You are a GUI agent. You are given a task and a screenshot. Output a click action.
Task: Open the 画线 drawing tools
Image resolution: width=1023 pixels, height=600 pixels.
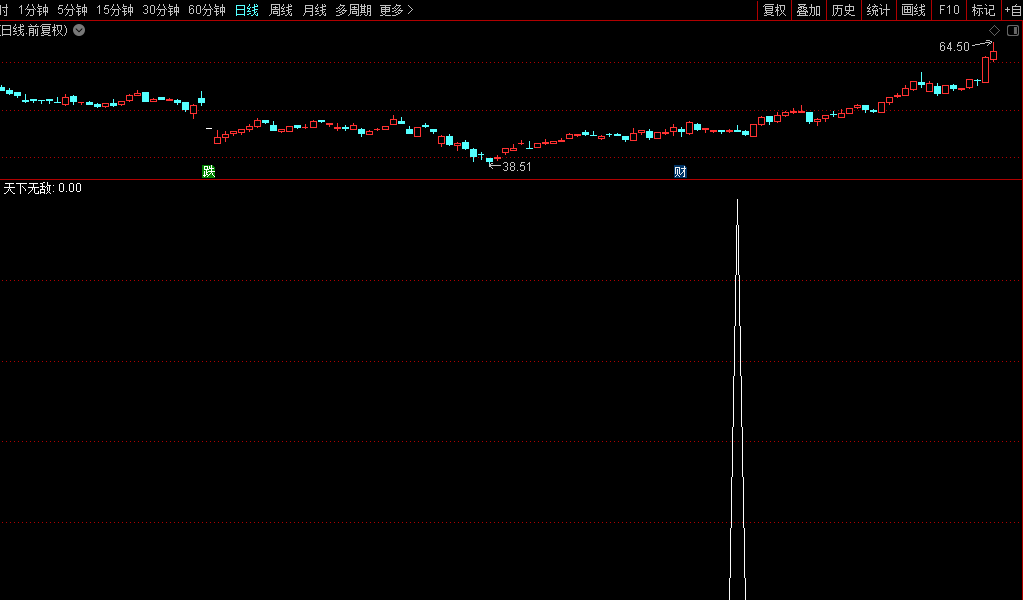(913, 10)
